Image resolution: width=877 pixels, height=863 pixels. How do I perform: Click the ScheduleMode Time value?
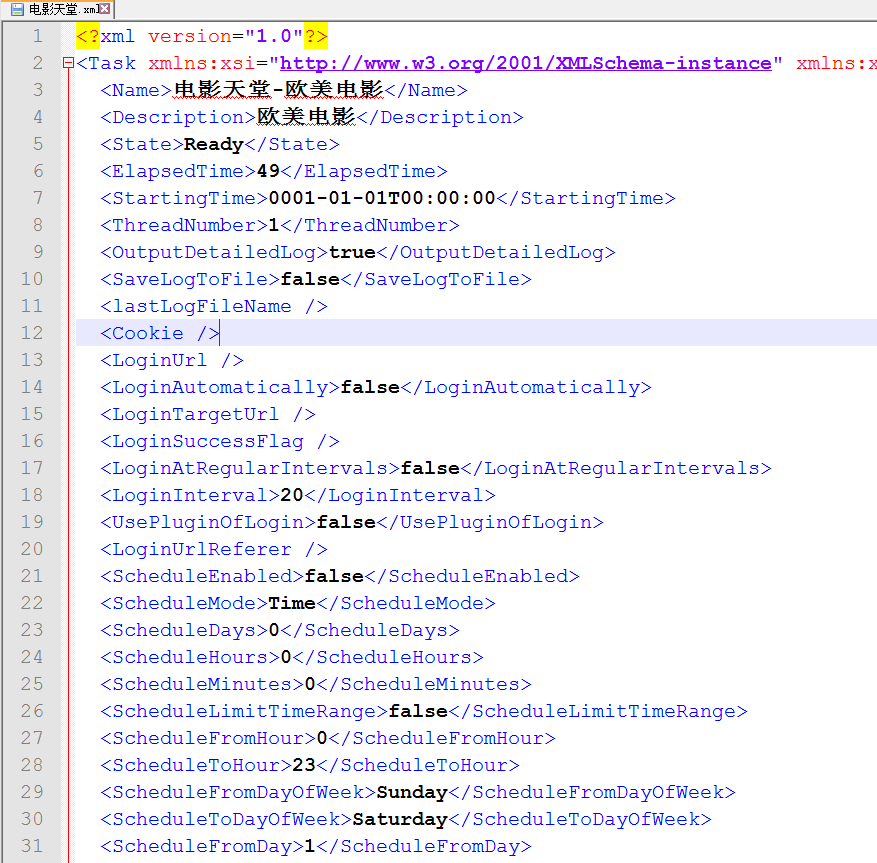point(292,603)
